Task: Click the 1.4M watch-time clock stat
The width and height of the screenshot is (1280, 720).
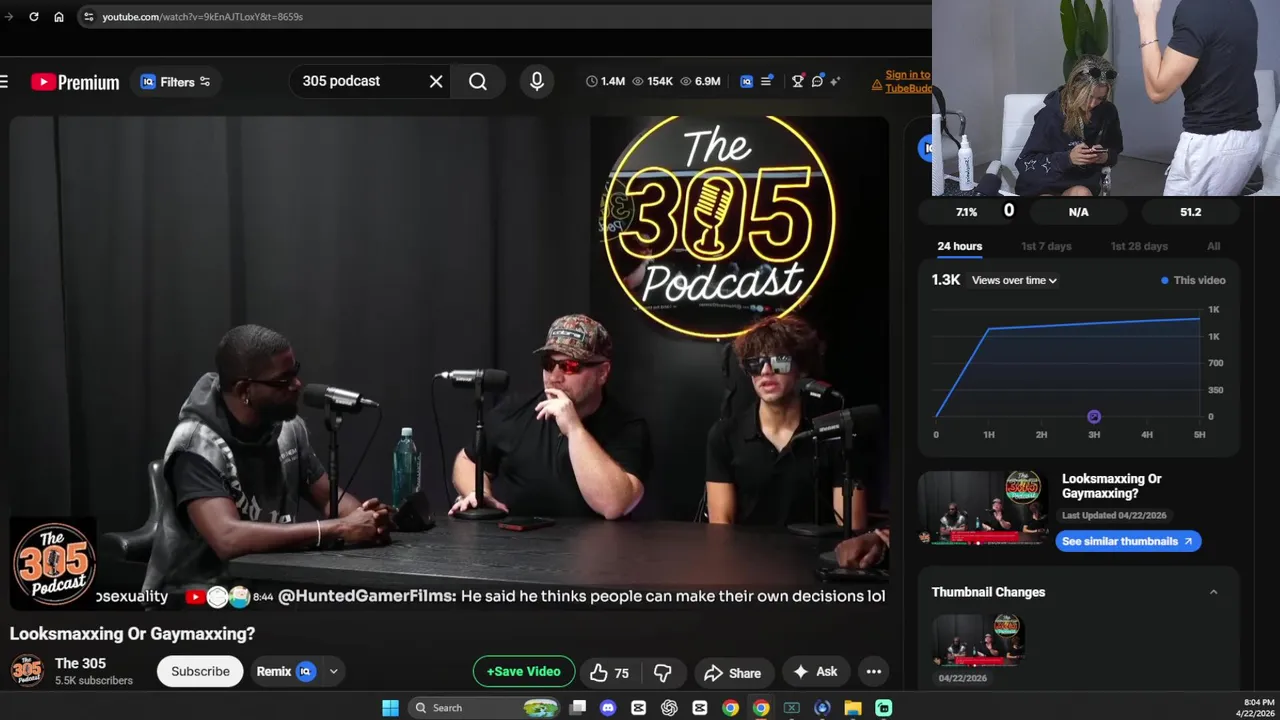Action: coord(605,81)
